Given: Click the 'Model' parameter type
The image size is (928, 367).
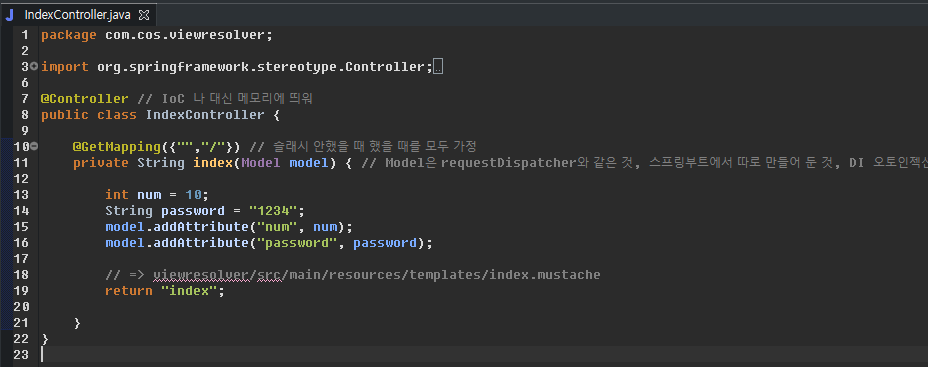Looking at the screenshot, I should pos(261,163).
